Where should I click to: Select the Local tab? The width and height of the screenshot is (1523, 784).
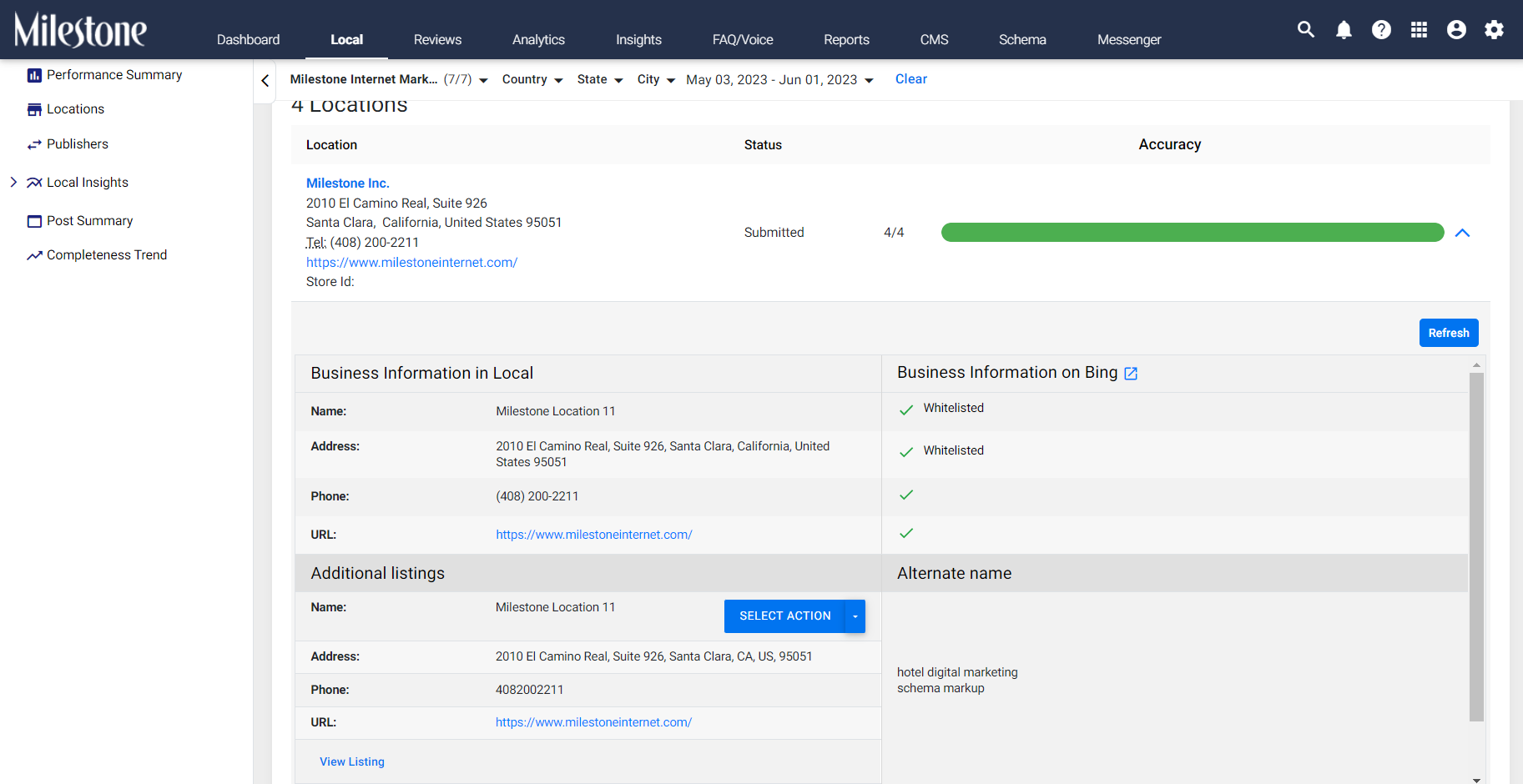[346, 39]
